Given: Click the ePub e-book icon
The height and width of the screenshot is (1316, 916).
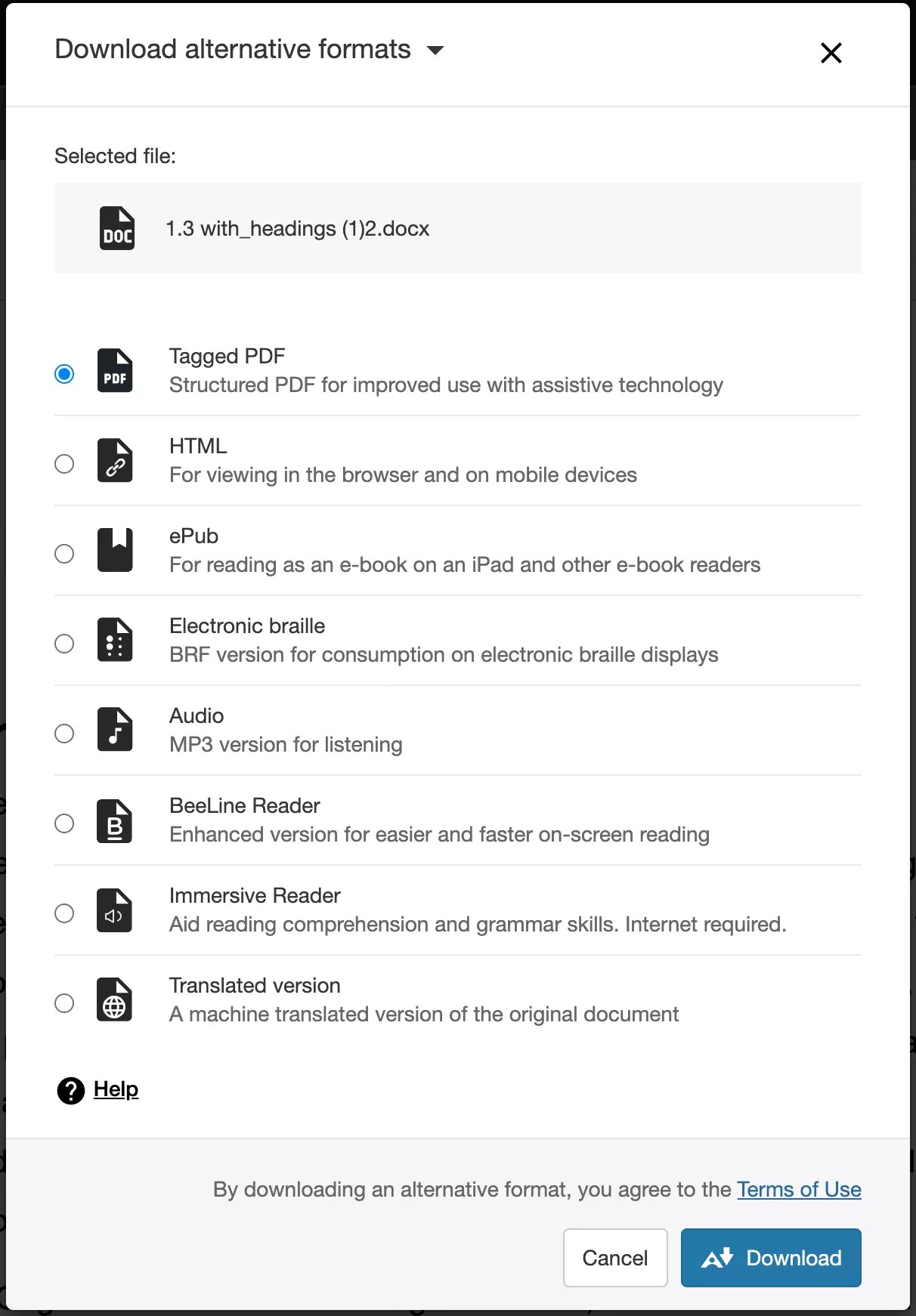Looking at the screenshot, I should [x=115, y=550].
